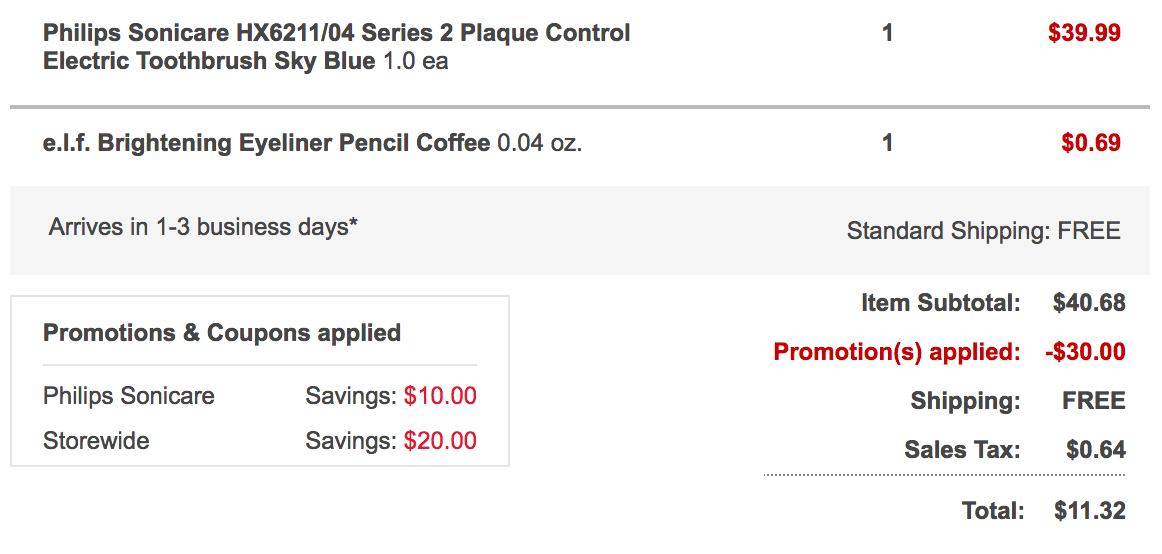Image resolution: width=1162 pixels, height=554 pixels.
Task: Click the toothbrush quantity value
Action: (887, 33)
